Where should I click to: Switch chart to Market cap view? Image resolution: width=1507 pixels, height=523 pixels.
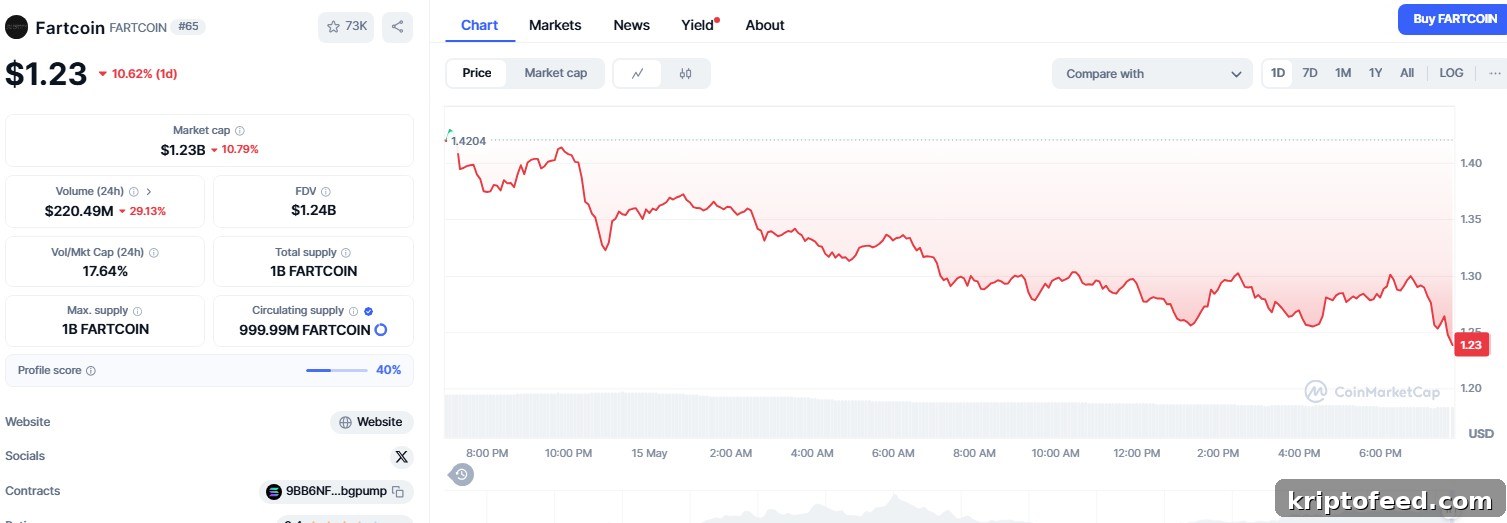click(x=556, y=73)
